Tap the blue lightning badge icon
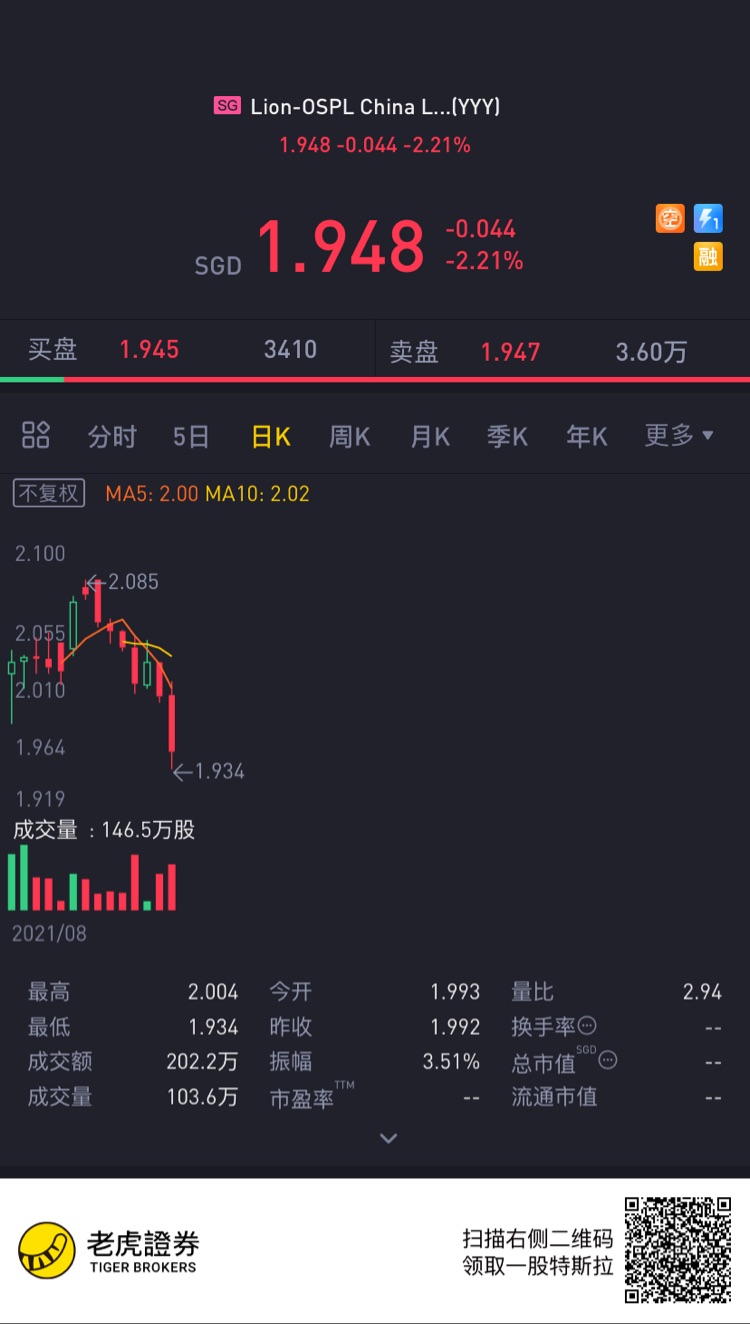This screenshot has height=1324, width=750. point(708,218)
